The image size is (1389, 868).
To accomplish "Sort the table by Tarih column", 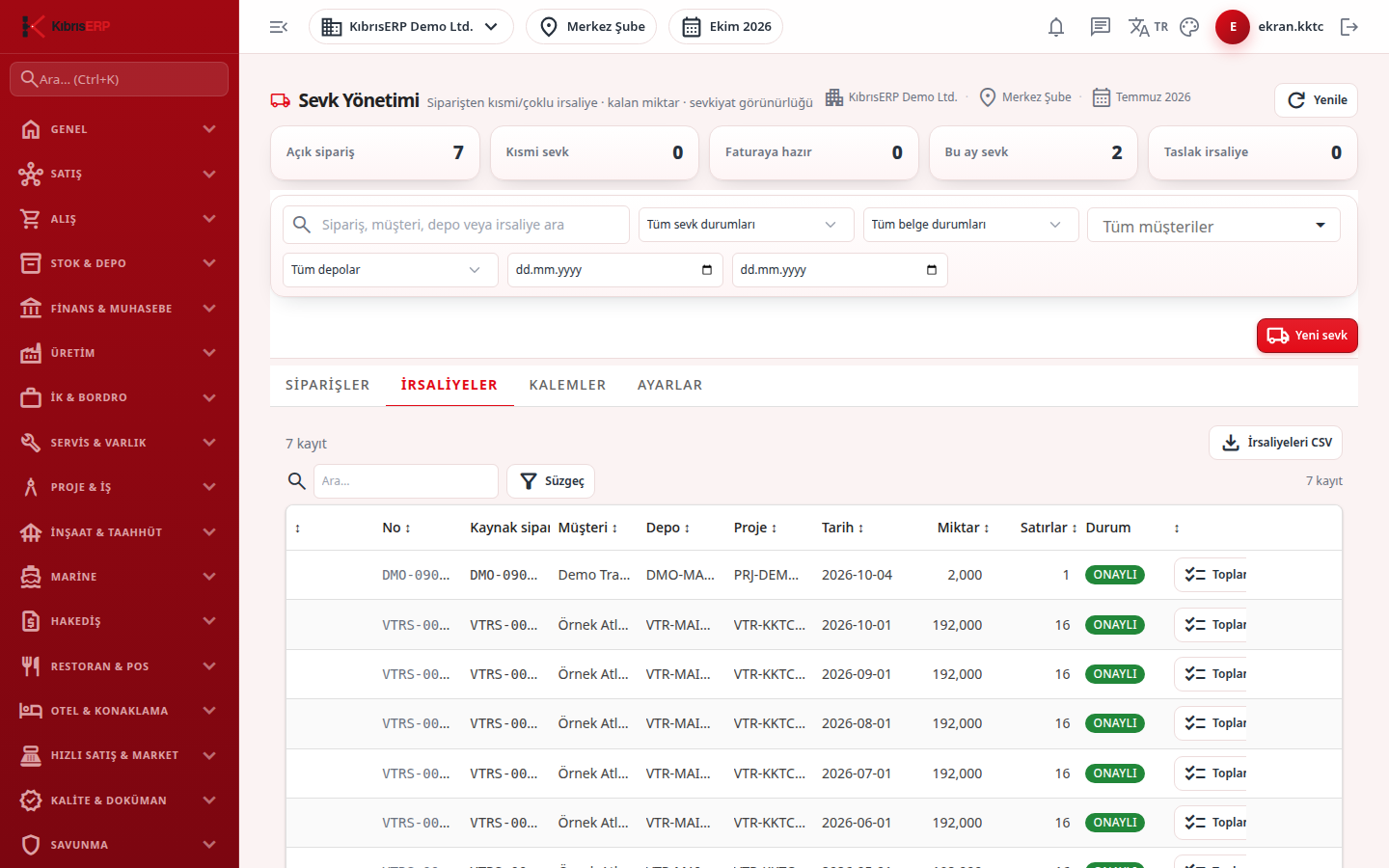I will [843, 528].
